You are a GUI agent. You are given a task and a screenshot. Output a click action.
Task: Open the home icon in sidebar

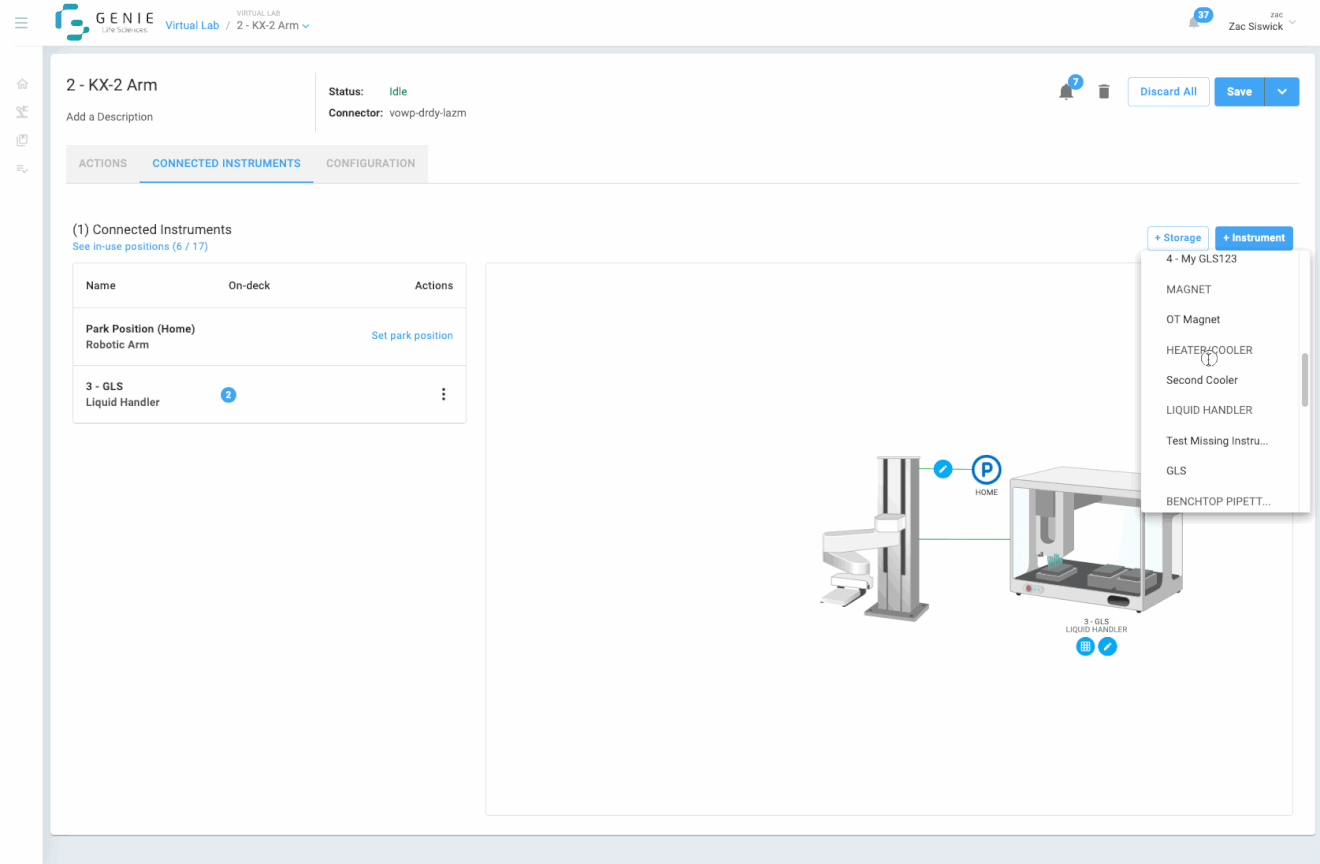[22, 84]
